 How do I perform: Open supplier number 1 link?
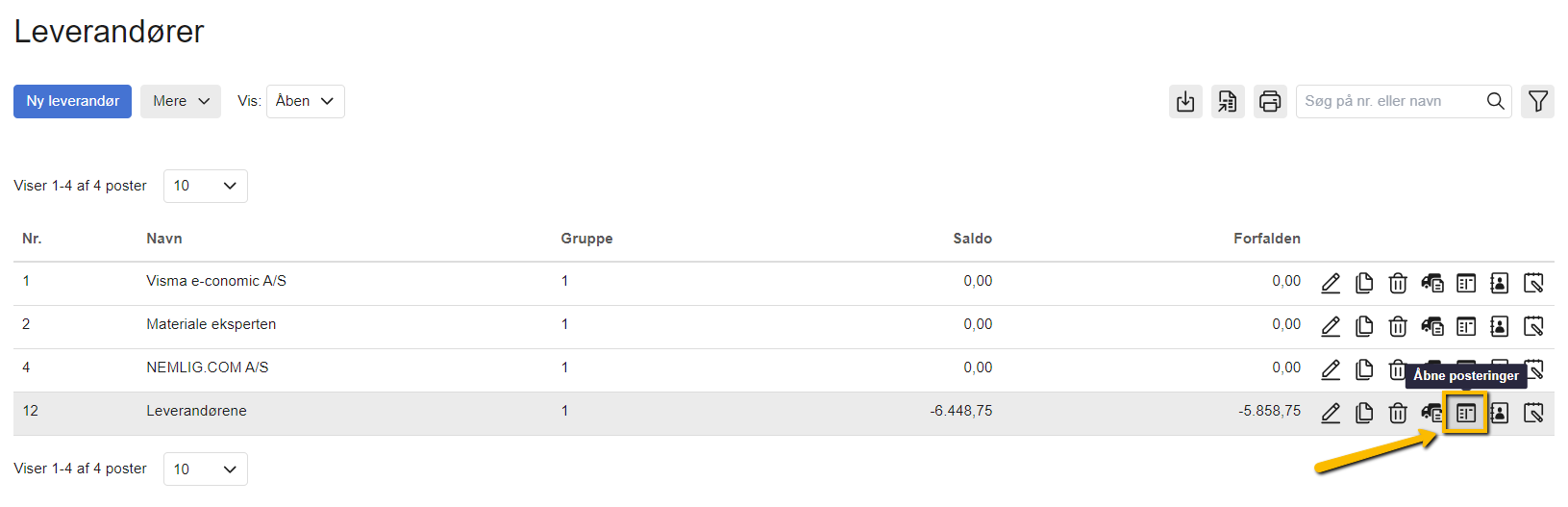coord(26,281)
